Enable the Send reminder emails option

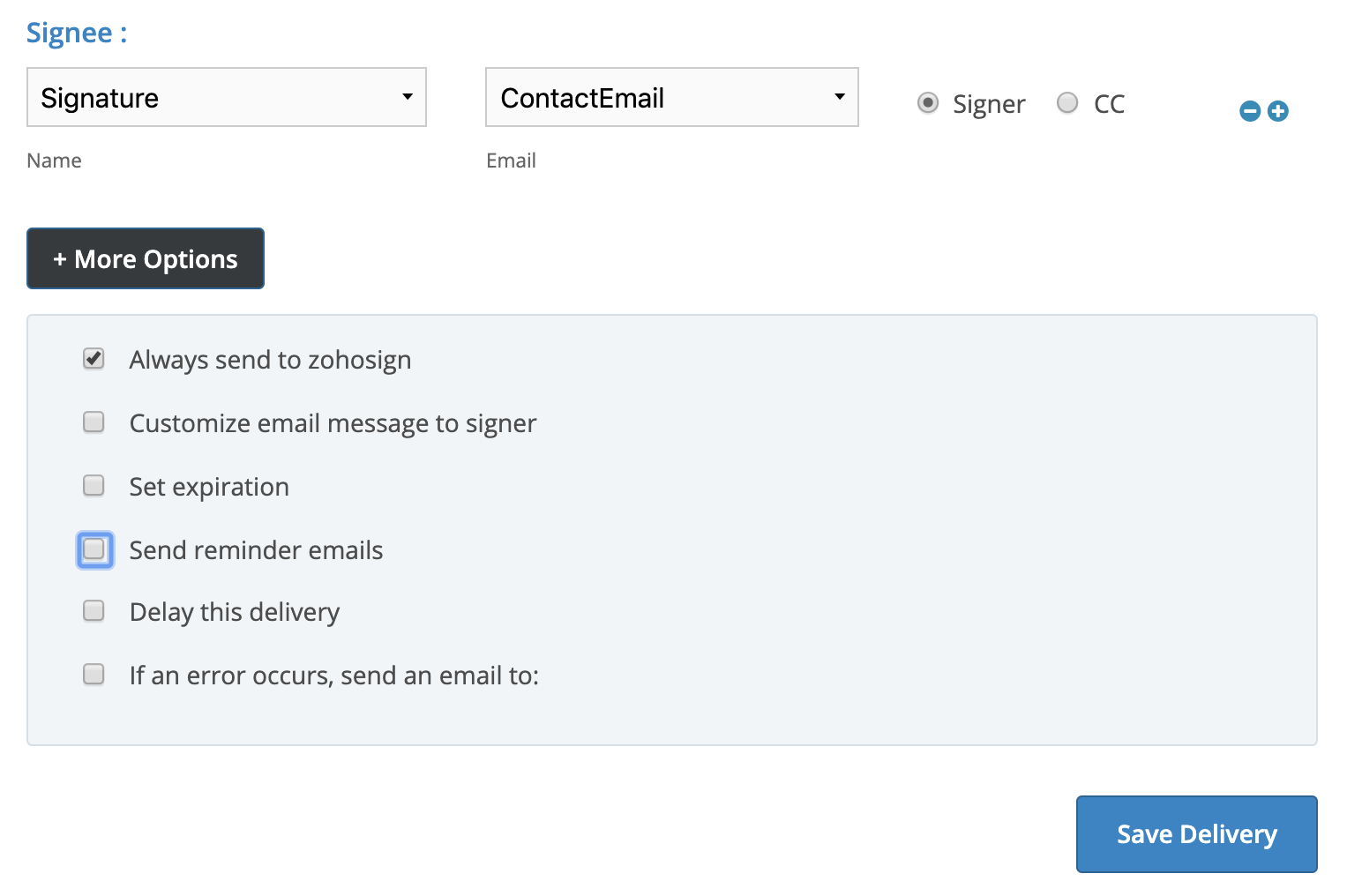coord(94,549)
